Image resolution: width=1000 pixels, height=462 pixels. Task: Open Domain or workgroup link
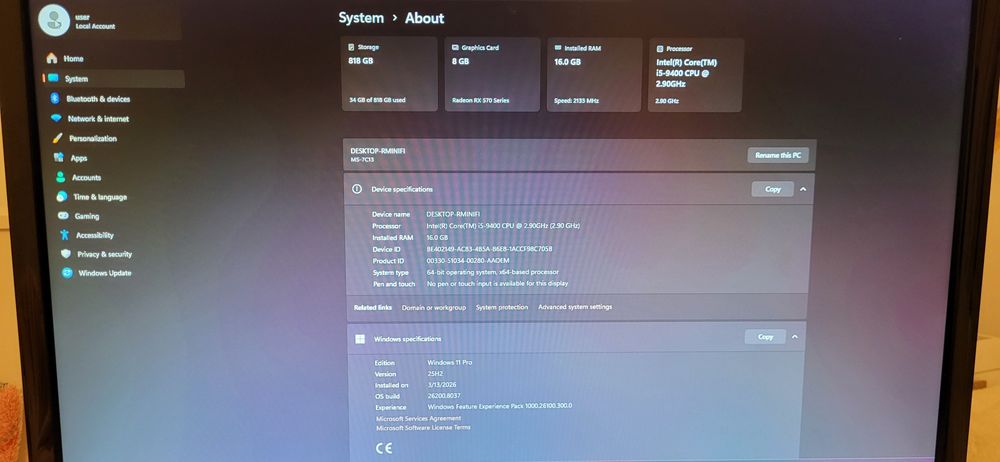(434, 308)
